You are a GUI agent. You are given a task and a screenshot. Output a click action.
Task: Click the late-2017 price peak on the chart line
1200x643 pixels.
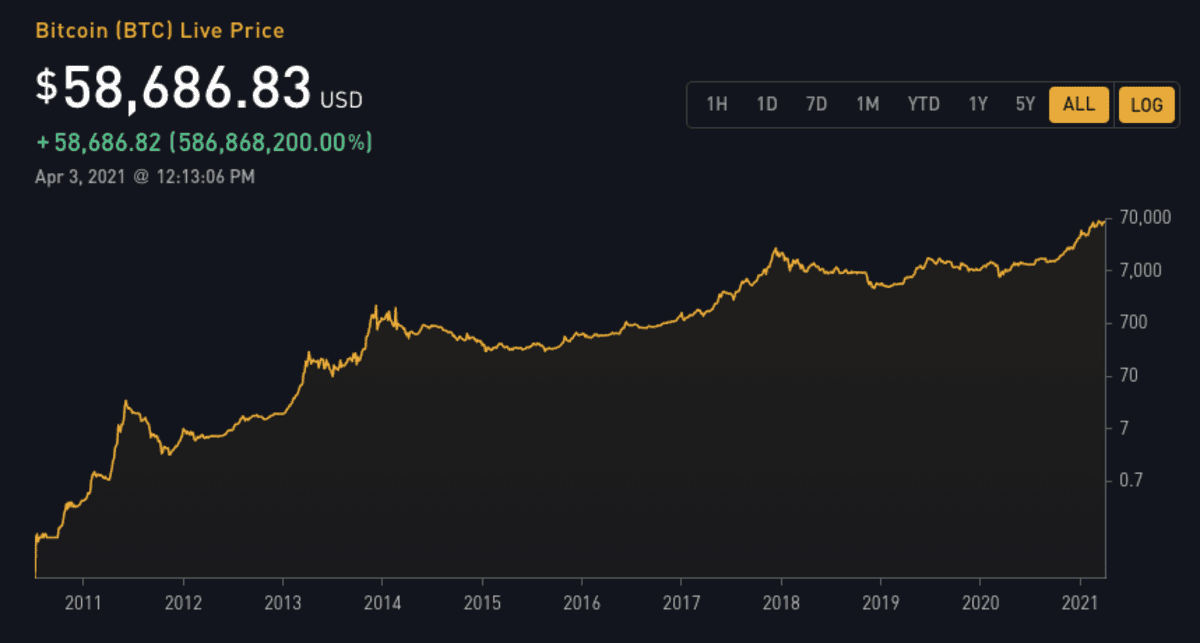[x=774, y=249]
